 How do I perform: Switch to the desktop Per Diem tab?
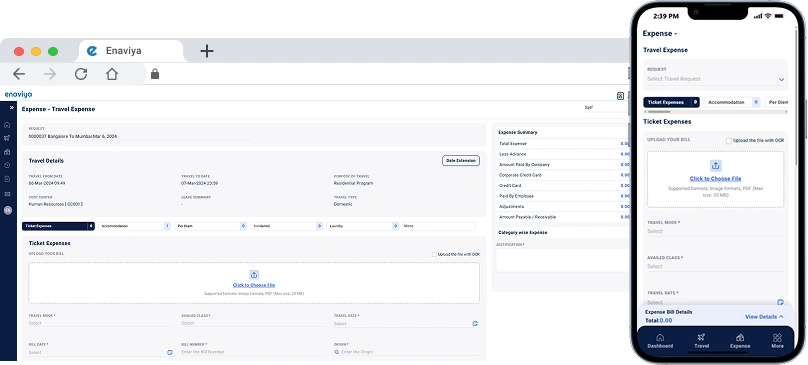[211, 226]
